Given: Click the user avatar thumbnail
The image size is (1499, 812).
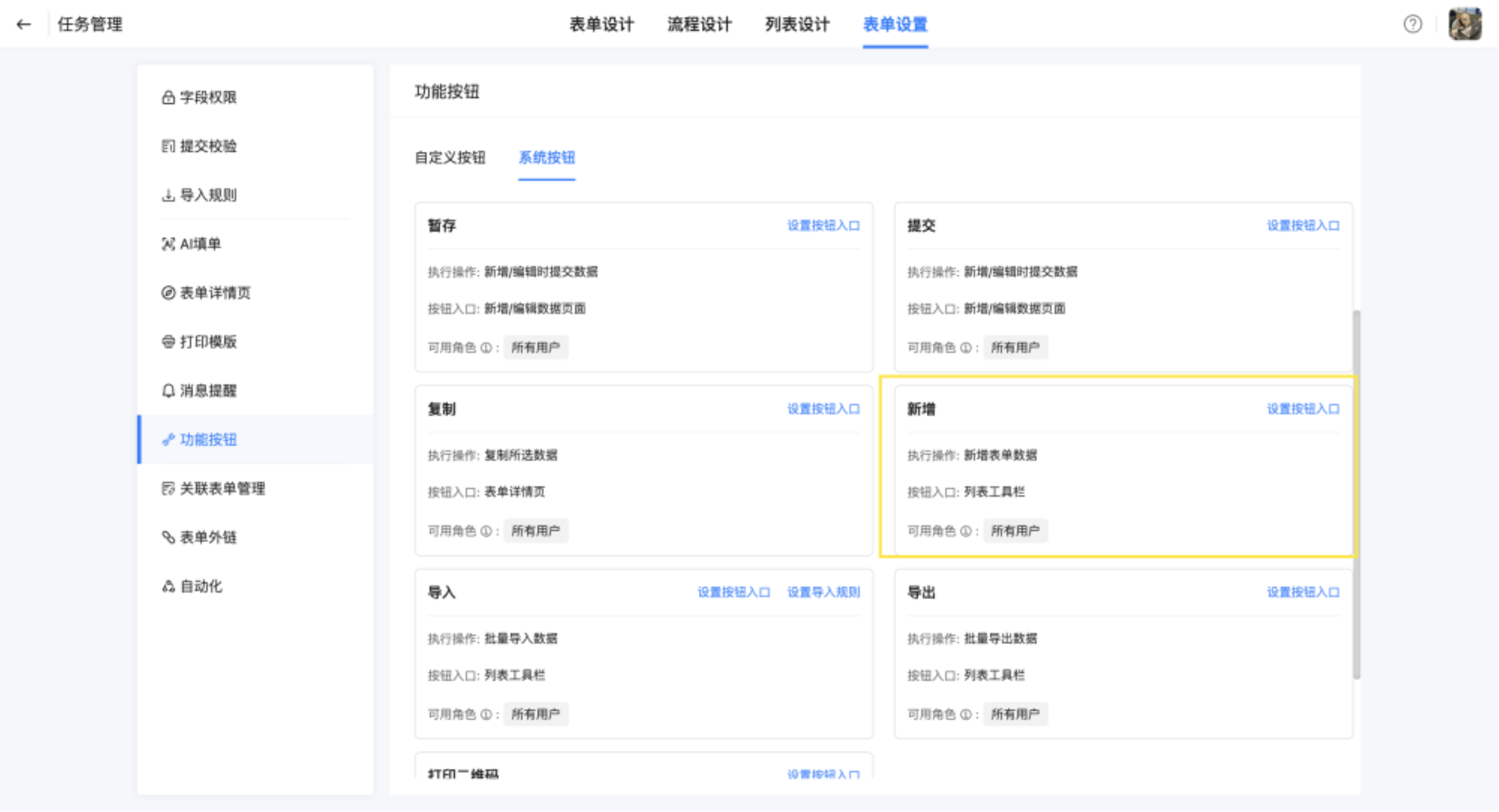Looking at the screenshot, I should click(1465, 25).
